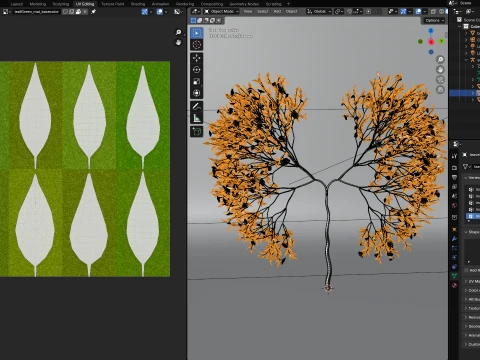Select the Select Box tool in 3D viewport
Viewport: 480px width, 360px height.
tap(197, 33)
